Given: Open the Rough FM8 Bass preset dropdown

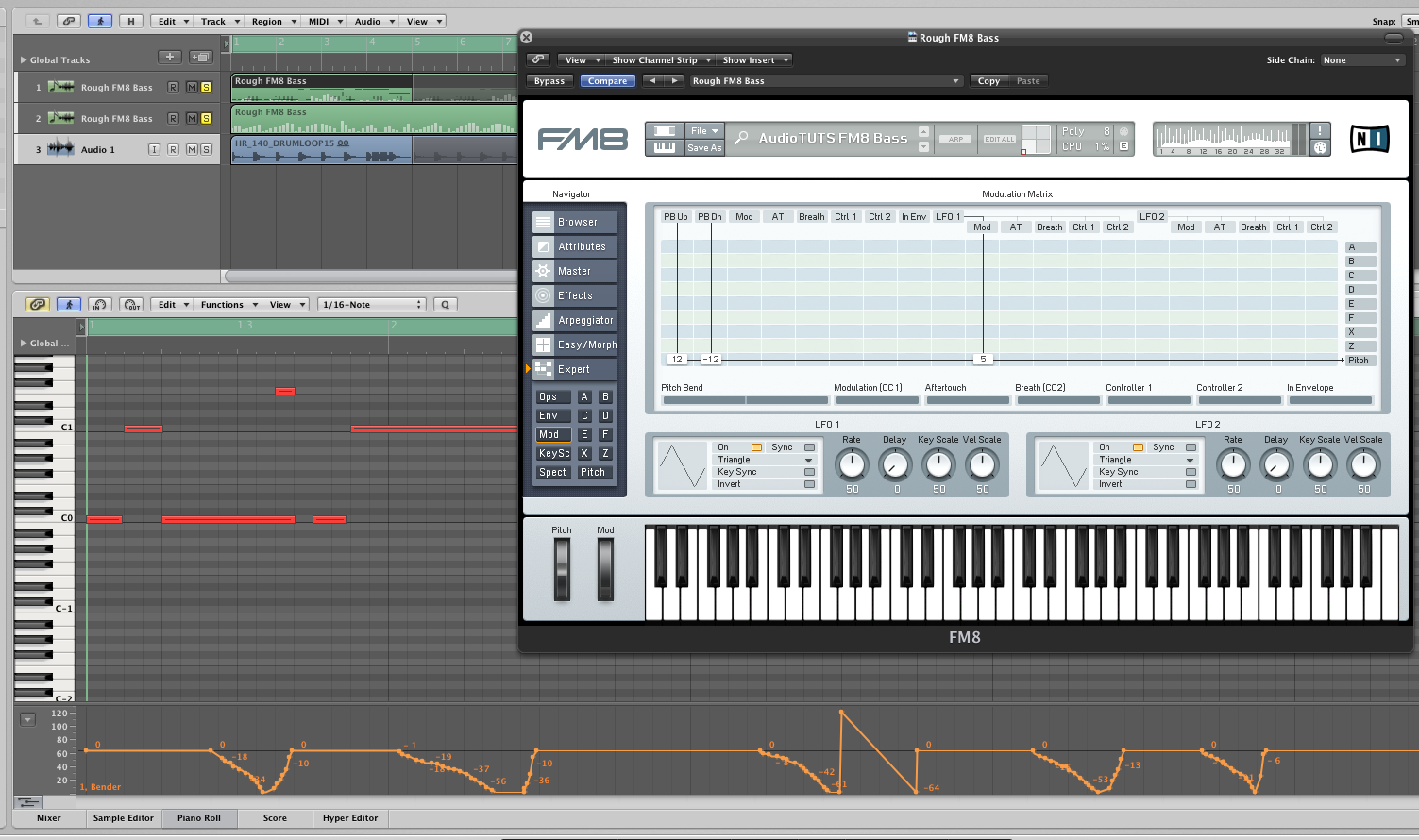Looking at the screenshot, I should [x=825, y=81].
